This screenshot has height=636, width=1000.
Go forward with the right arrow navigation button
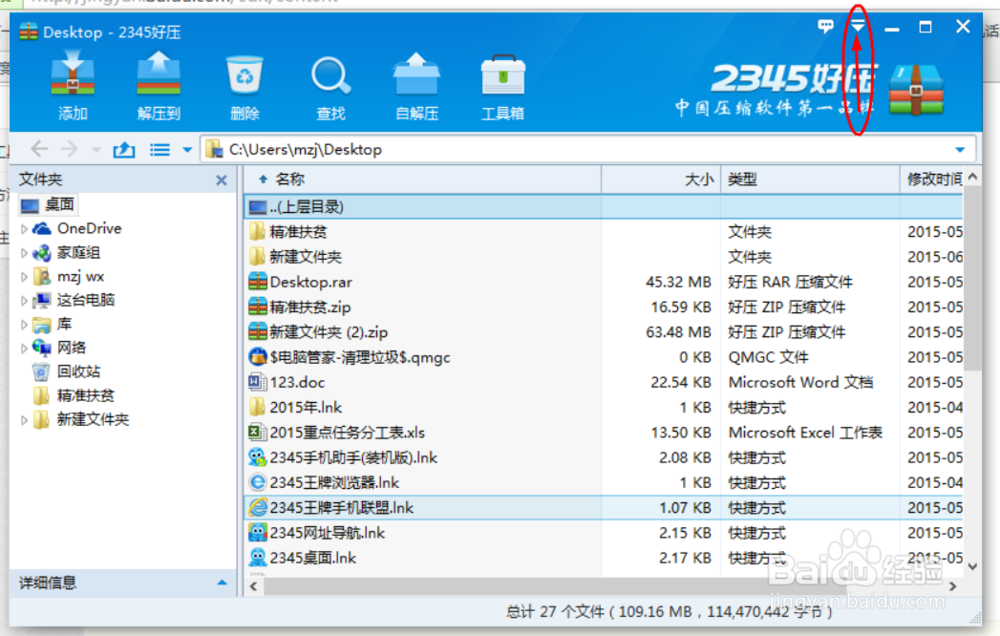(x=69, y=149)
